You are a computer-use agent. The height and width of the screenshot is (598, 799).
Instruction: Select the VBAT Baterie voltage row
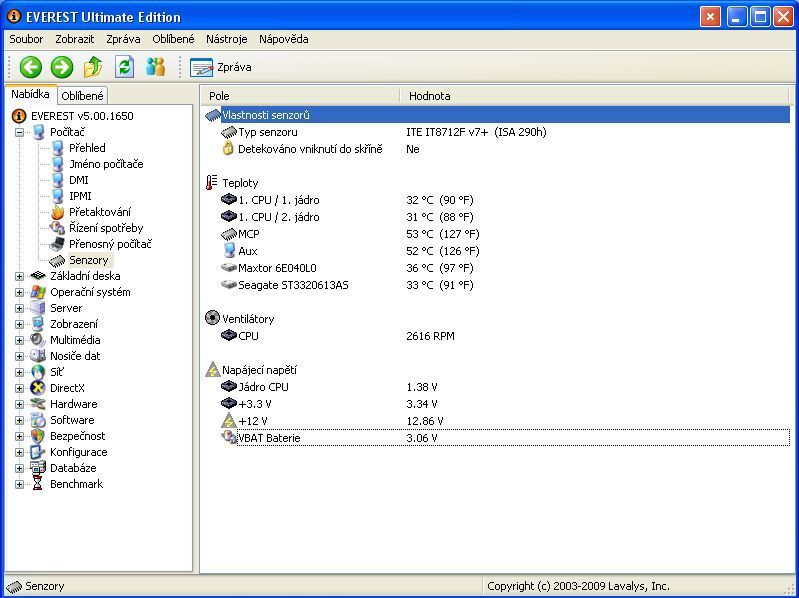point(268,438)
